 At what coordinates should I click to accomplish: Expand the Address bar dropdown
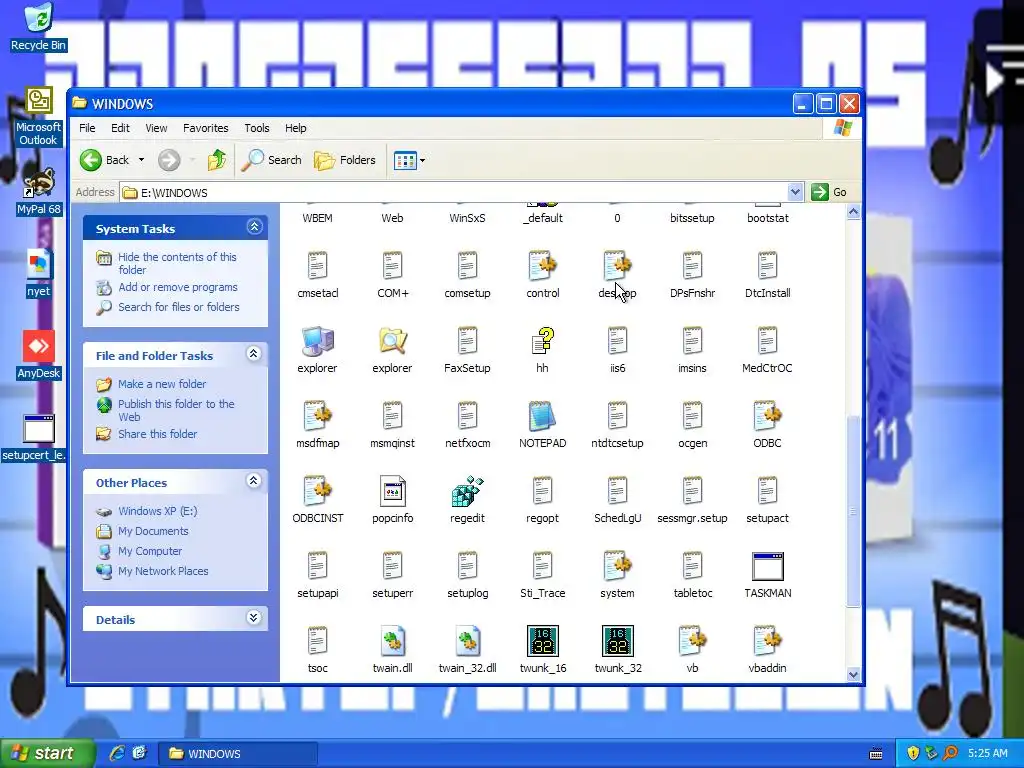(795, 192)
